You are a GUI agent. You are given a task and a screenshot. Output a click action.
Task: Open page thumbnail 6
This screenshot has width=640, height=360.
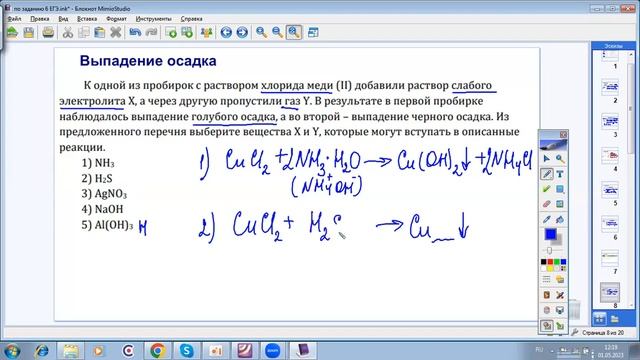[x=610, y=224]
